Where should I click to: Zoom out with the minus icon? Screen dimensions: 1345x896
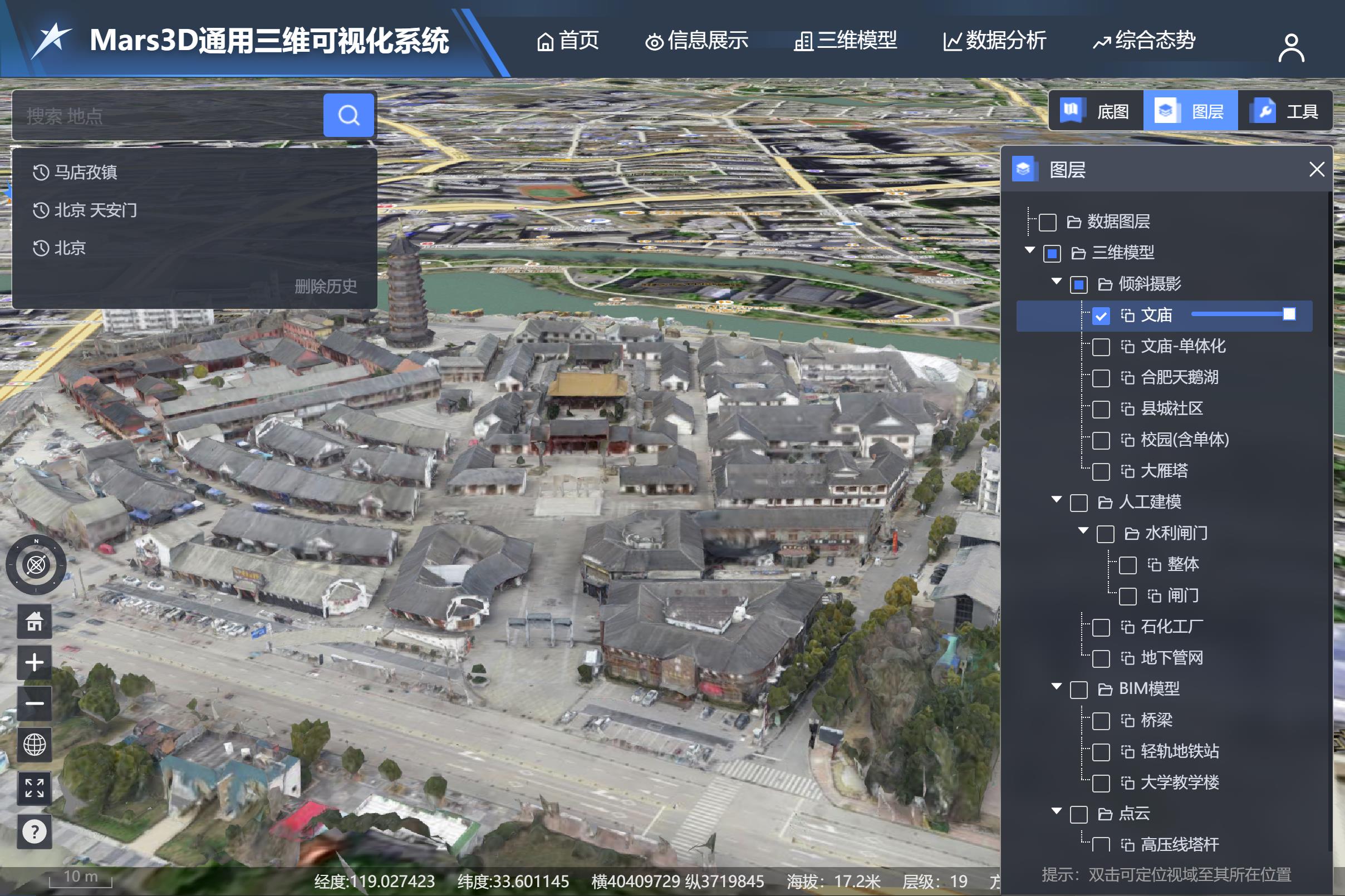click(35, 703)
